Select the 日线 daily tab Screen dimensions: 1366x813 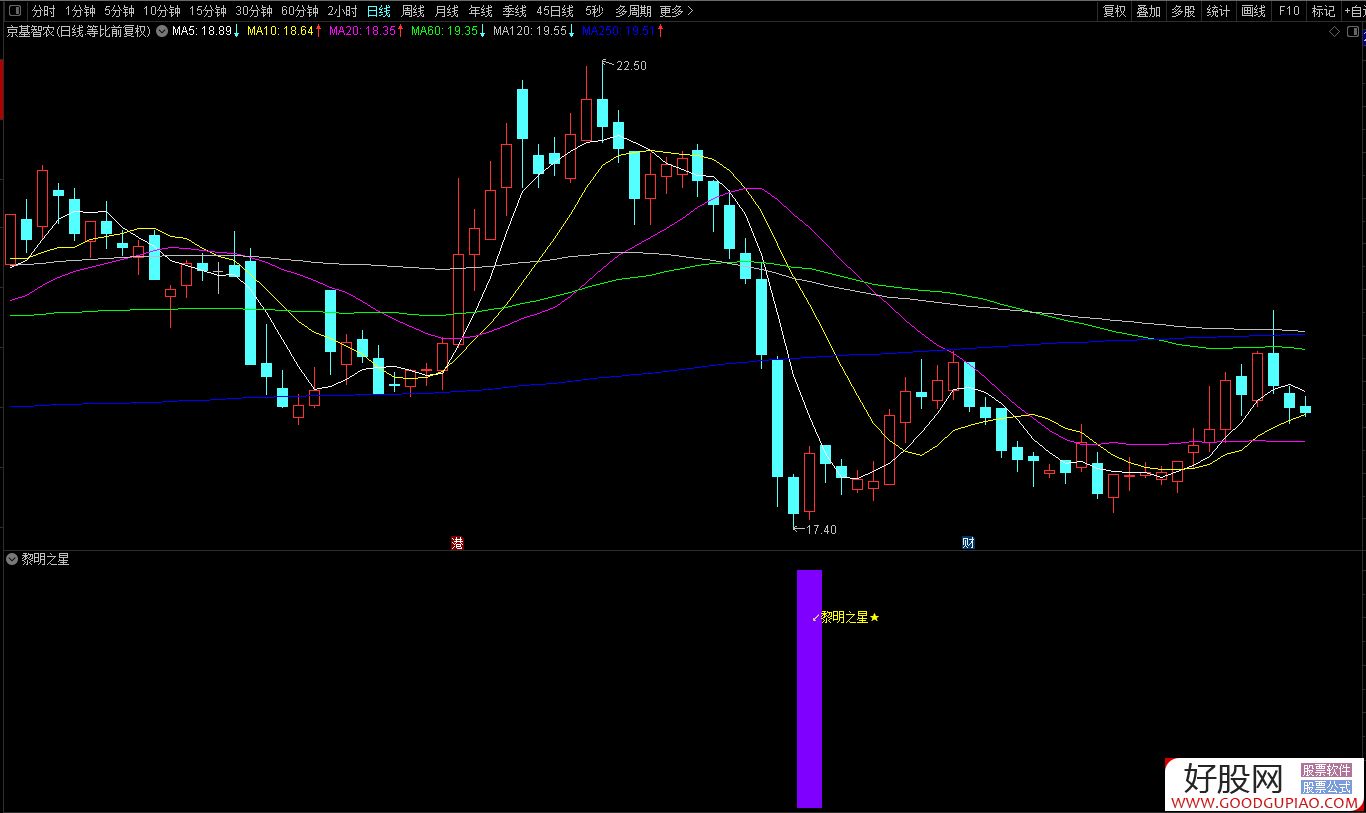pos(379,11)
